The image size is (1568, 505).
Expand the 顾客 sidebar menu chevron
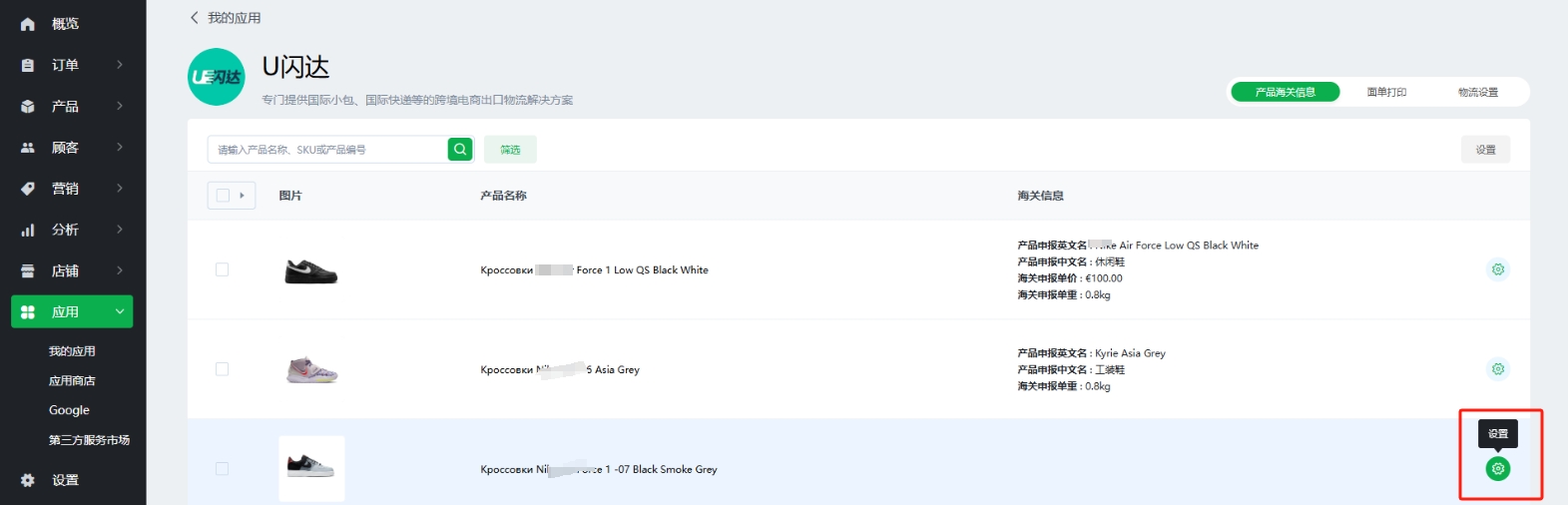[x=120, y=148]
